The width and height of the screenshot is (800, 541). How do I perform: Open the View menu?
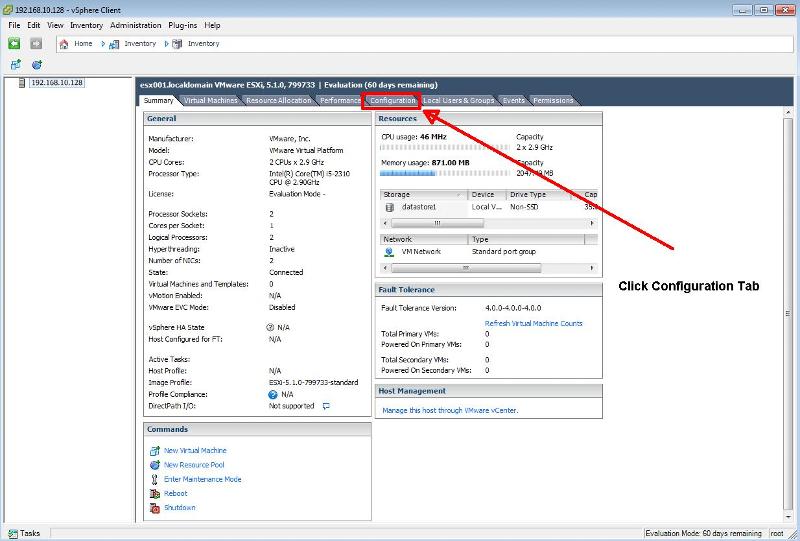pos(55,25)
